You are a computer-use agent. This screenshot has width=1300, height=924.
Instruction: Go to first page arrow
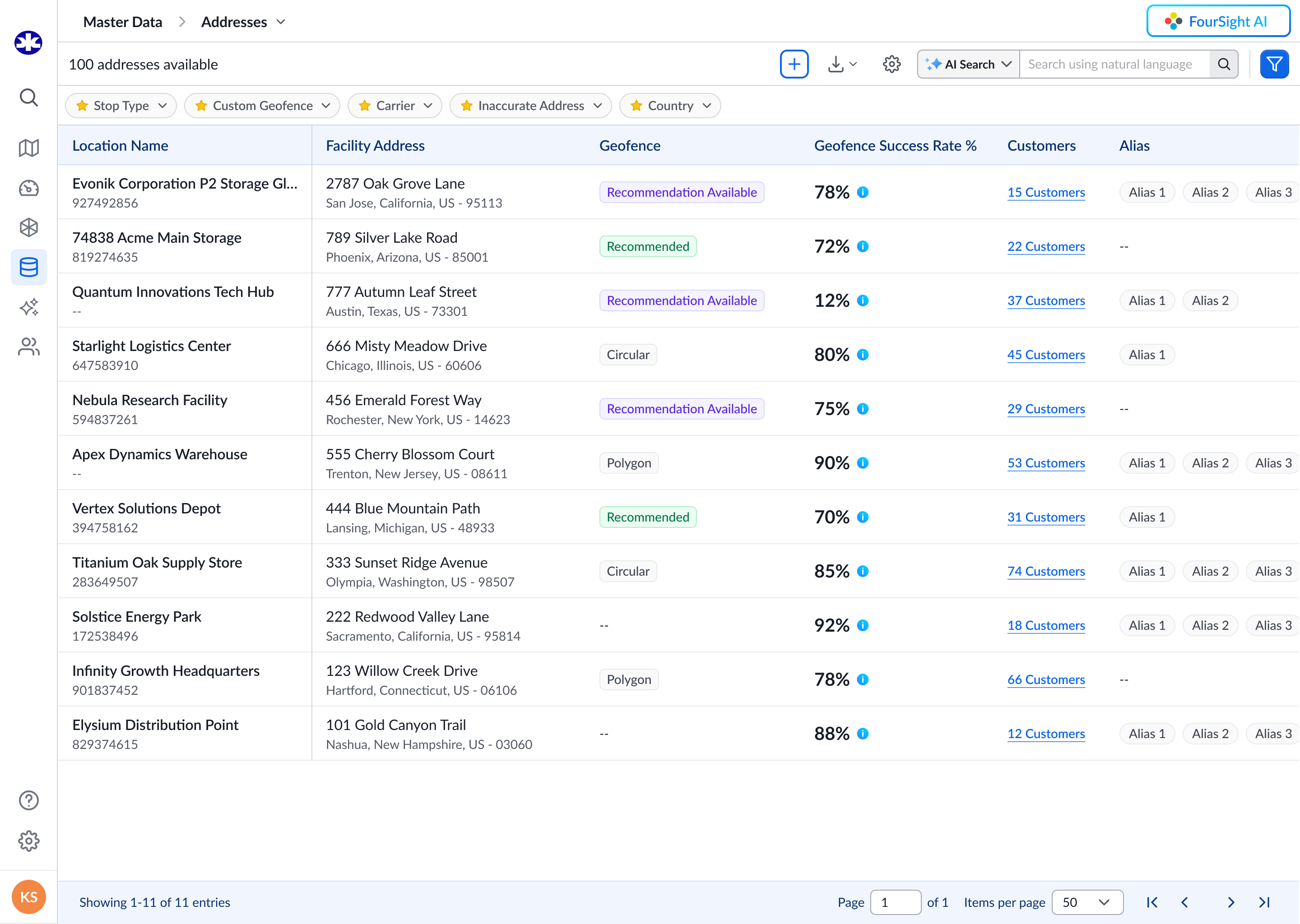click(1152, 902)
